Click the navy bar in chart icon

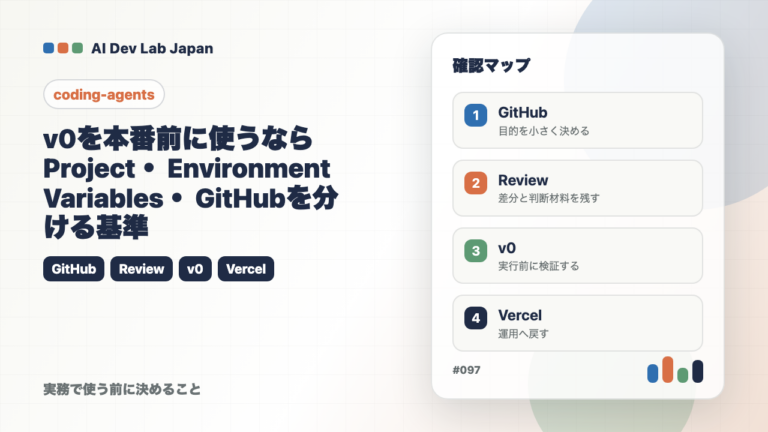[697, 371]
